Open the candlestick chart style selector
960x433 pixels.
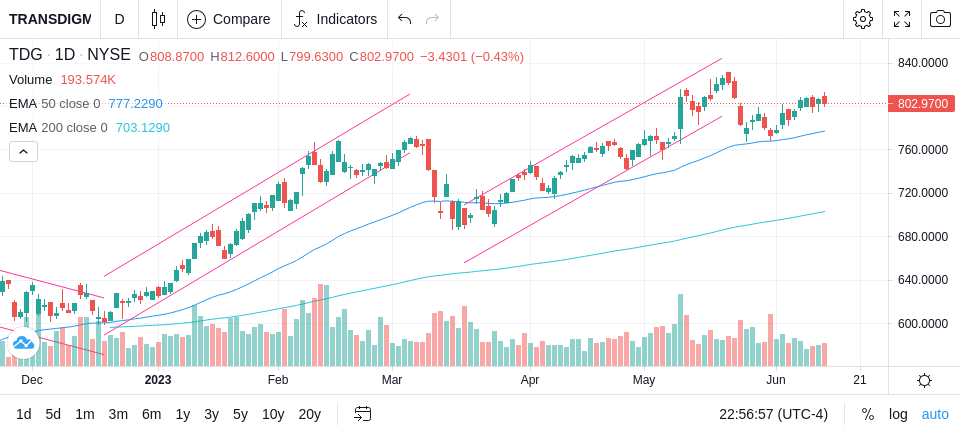pos(158,19)
